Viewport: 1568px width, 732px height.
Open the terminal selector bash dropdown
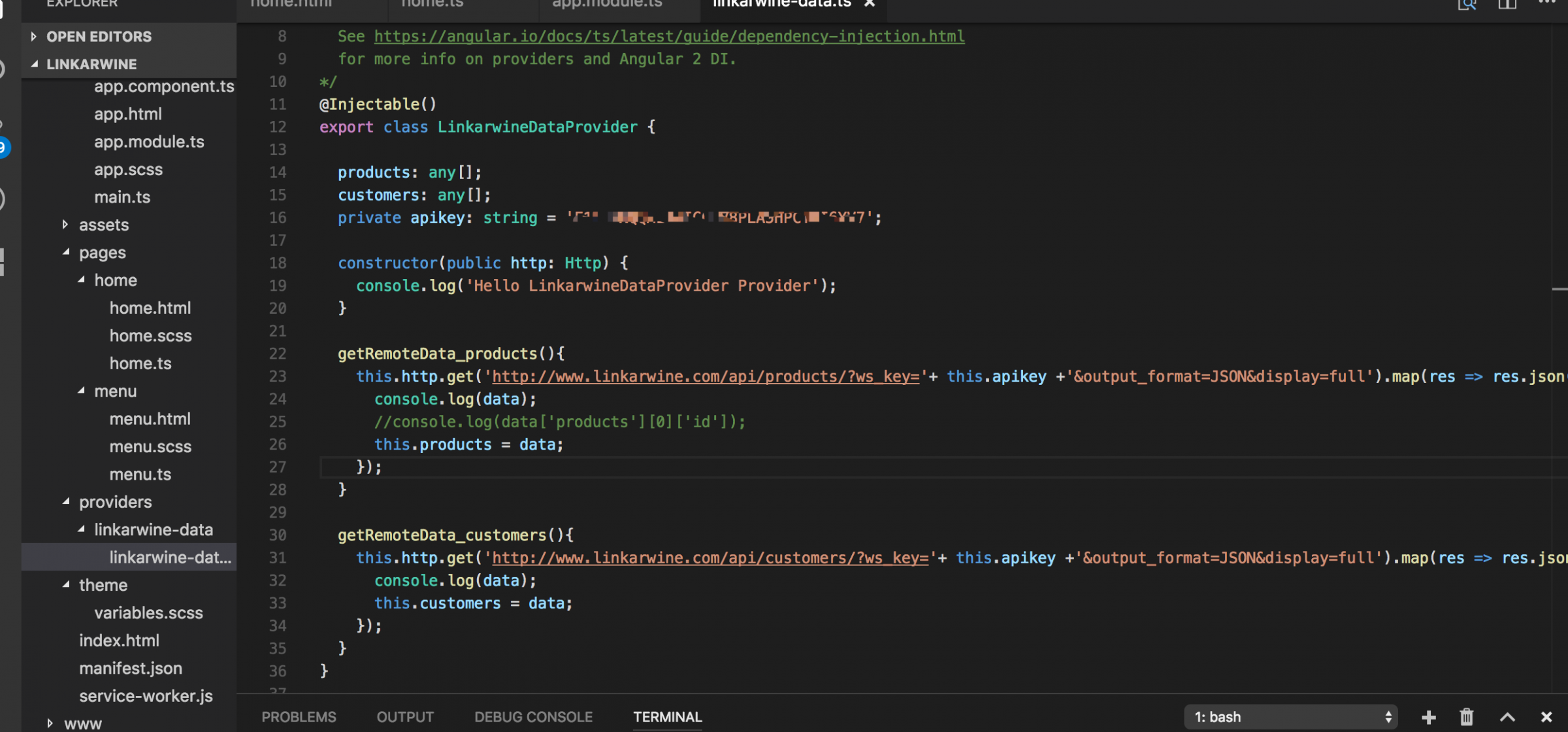coord(1290,717)
